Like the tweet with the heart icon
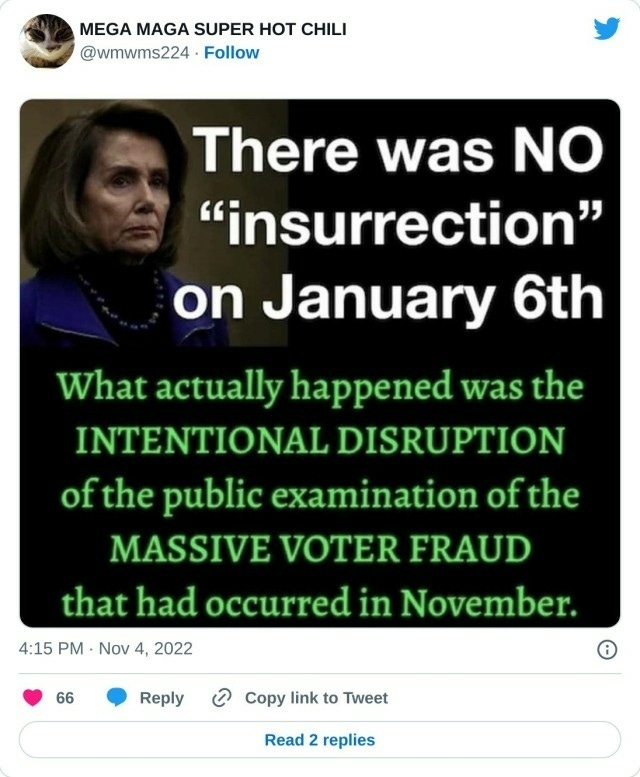This screenshot has width=640, height=777. [x=33, y=698]
